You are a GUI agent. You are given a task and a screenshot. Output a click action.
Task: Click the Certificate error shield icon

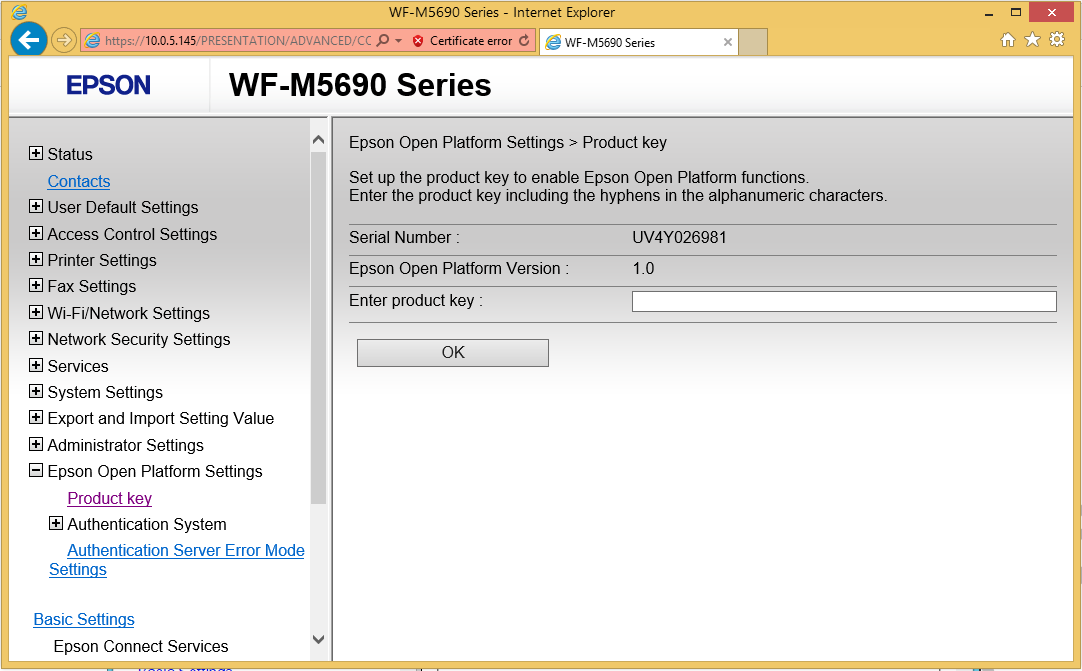click(418, 41)
